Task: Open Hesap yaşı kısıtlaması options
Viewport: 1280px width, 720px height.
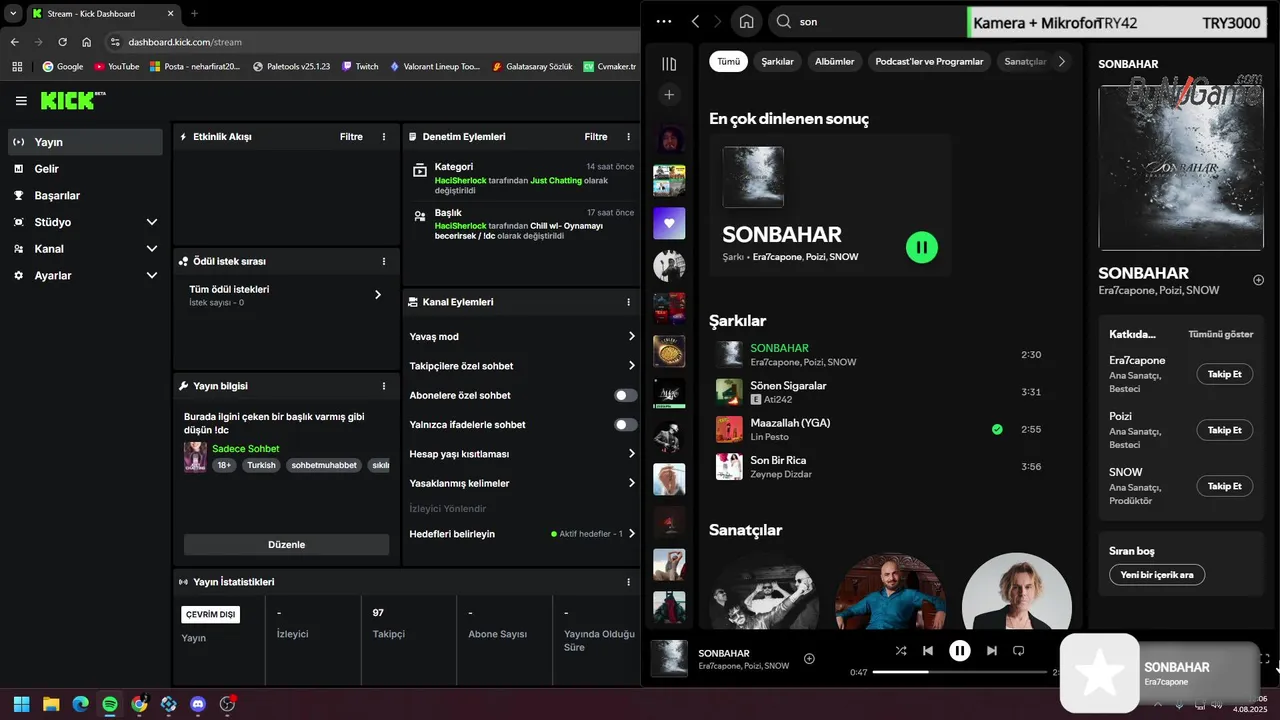Action: click(523, 454)
